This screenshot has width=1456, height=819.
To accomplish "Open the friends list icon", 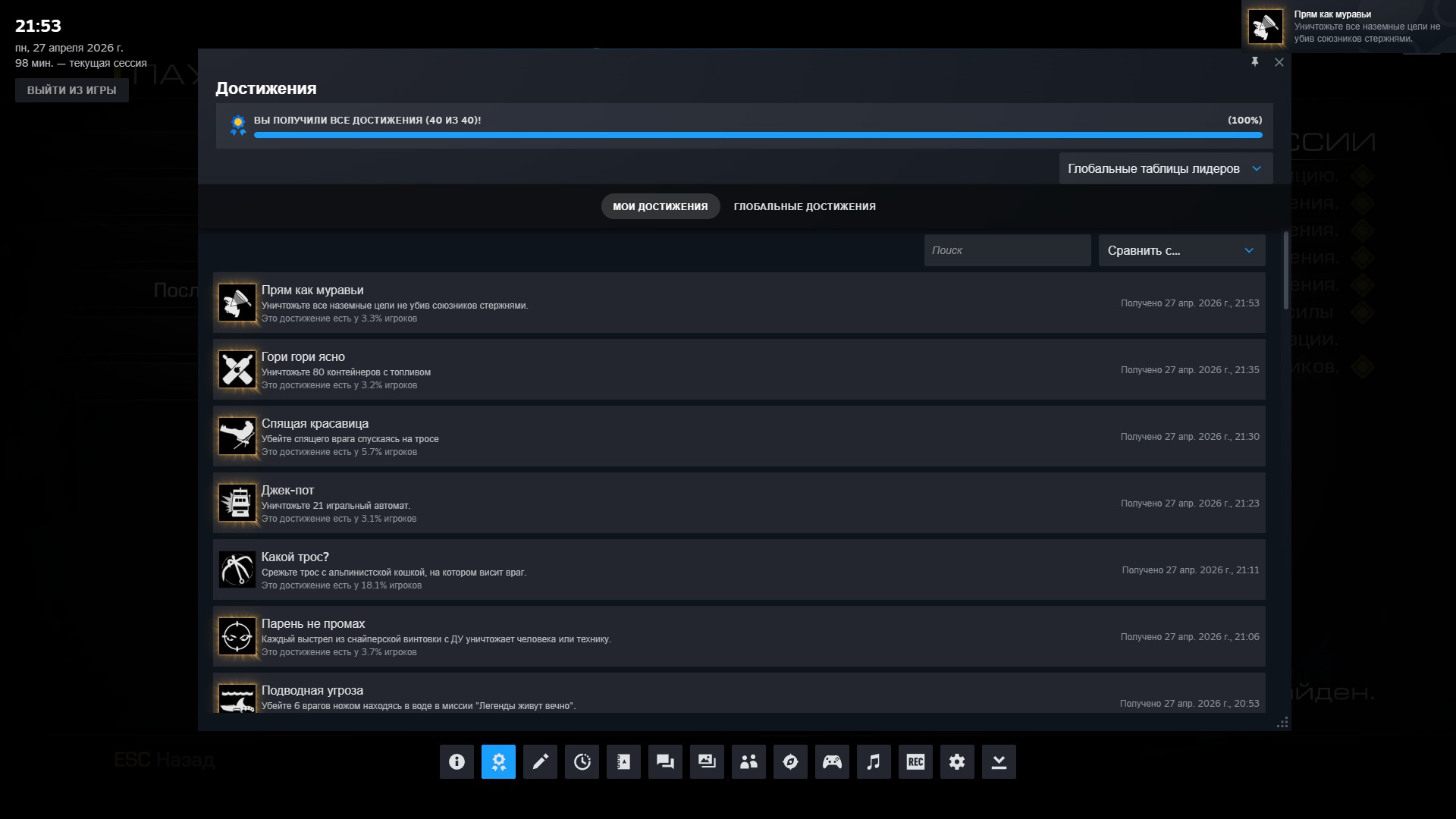I will point(748,761).
